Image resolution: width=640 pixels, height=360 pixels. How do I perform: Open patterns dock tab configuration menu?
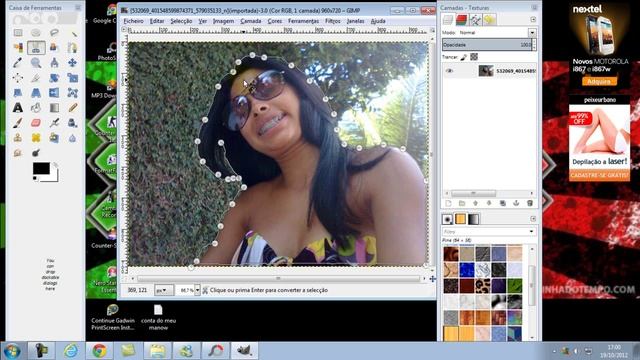pos(533,219)
